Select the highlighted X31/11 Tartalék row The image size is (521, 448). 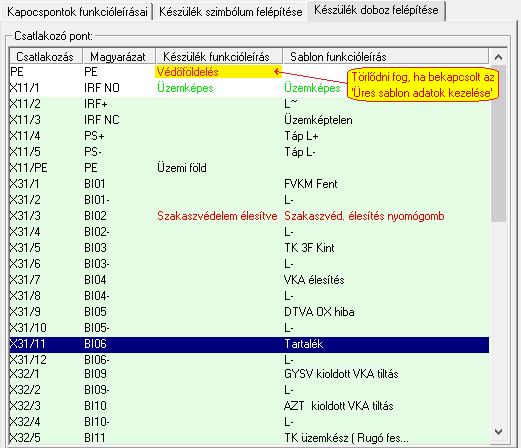click(249, 344)
